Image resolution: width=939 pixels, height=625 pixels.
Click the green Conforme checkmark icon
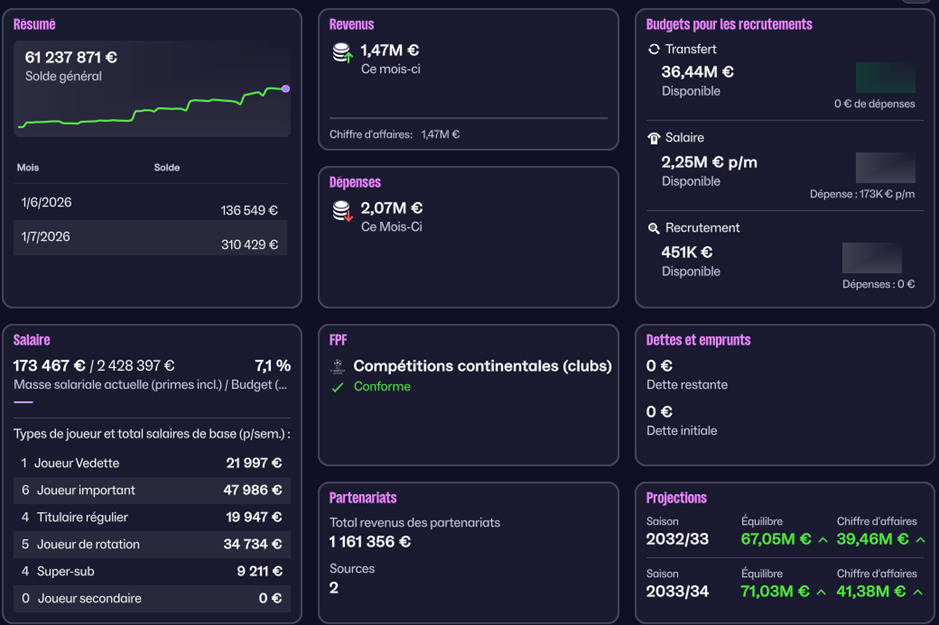[x=338, y=387]
